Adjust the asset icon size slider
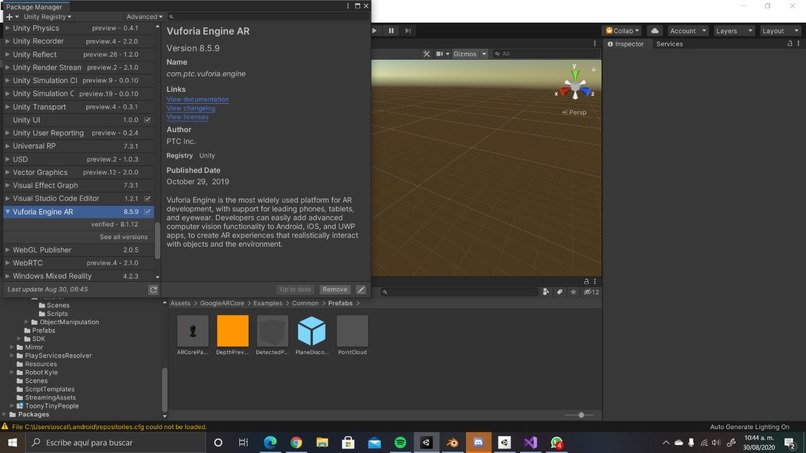The width and height of the screenshot is (806, 453). 581,415
